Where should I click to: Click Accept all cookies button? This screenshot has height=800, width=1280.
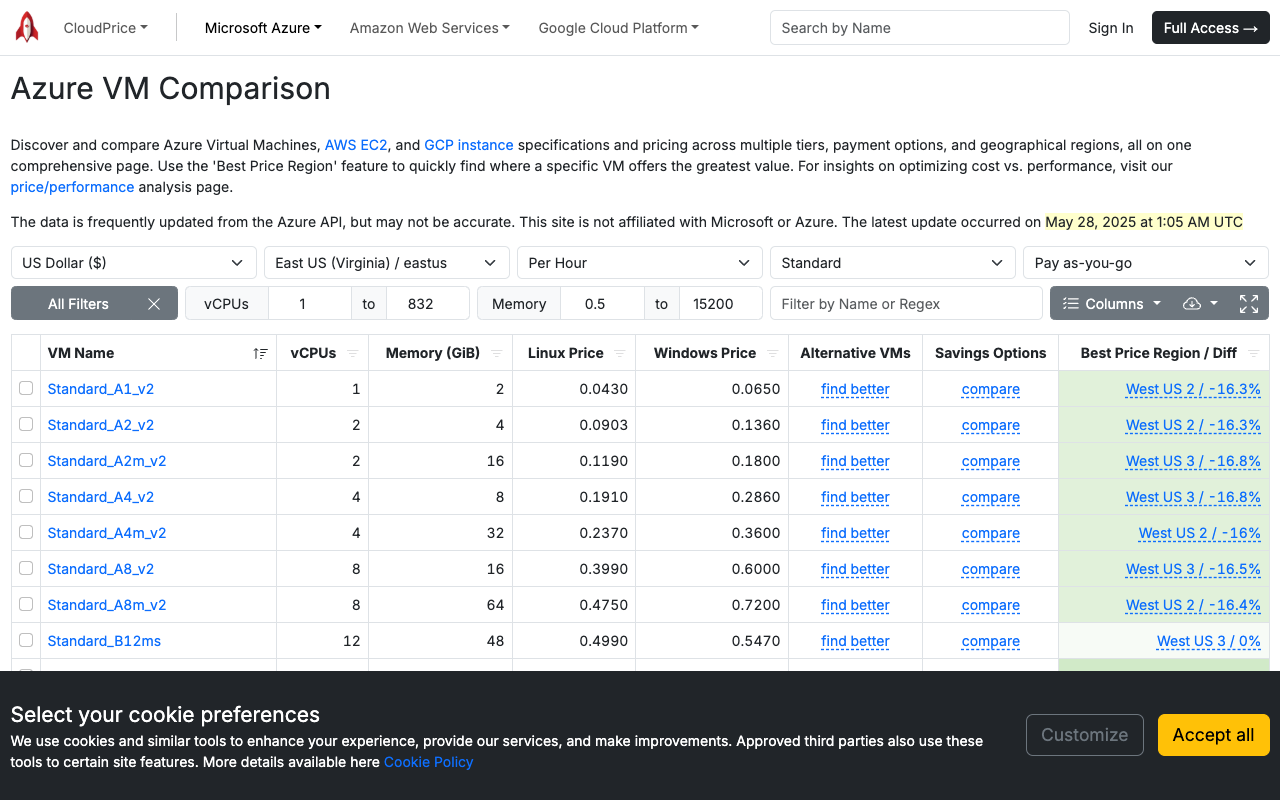click(x=1214, y=735)
